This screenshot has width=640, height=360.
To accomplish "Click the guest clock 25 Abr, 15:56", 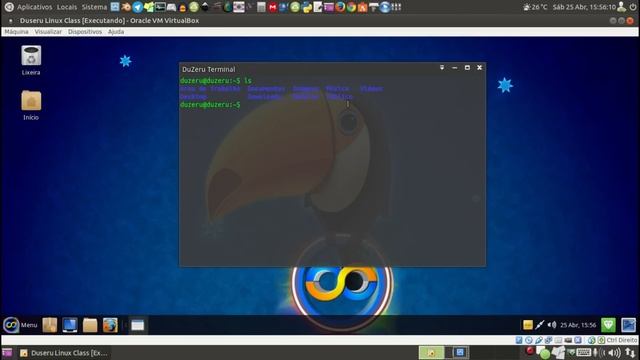I will [x=578, y=325].
